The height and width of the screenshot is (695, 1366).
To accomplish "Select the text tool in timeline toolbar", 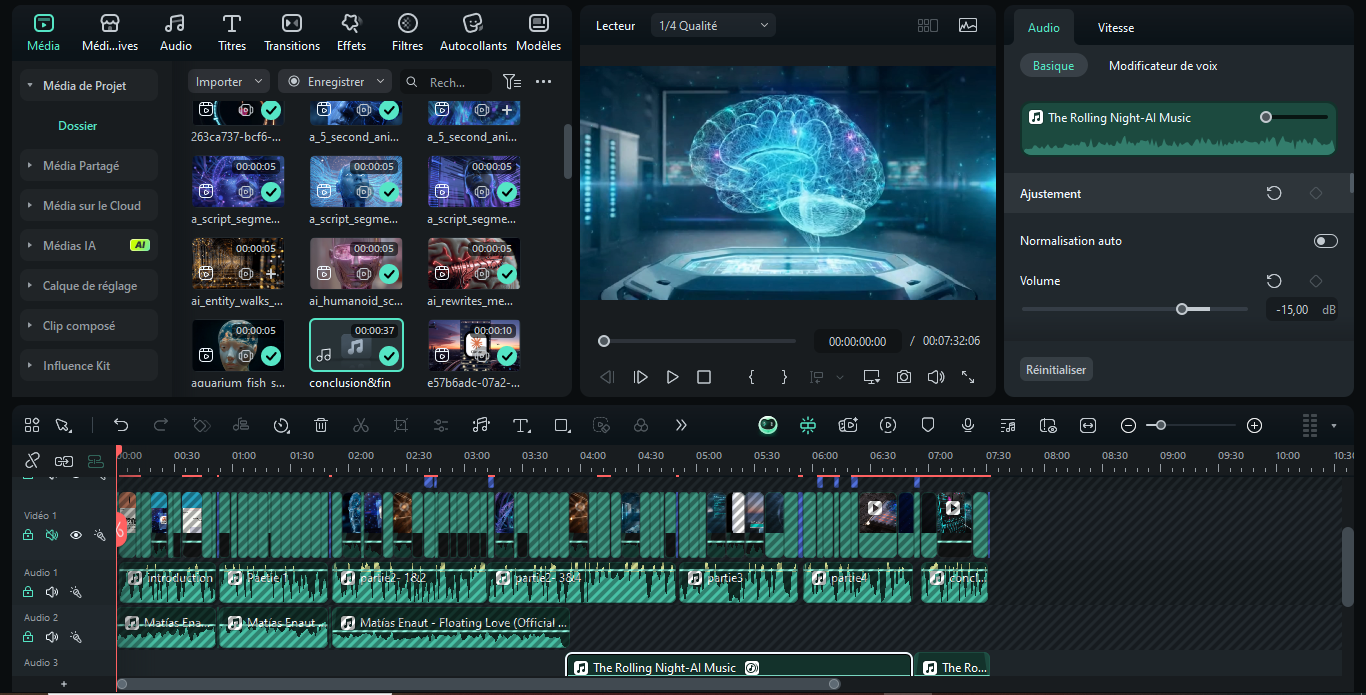I will [521, 425].
